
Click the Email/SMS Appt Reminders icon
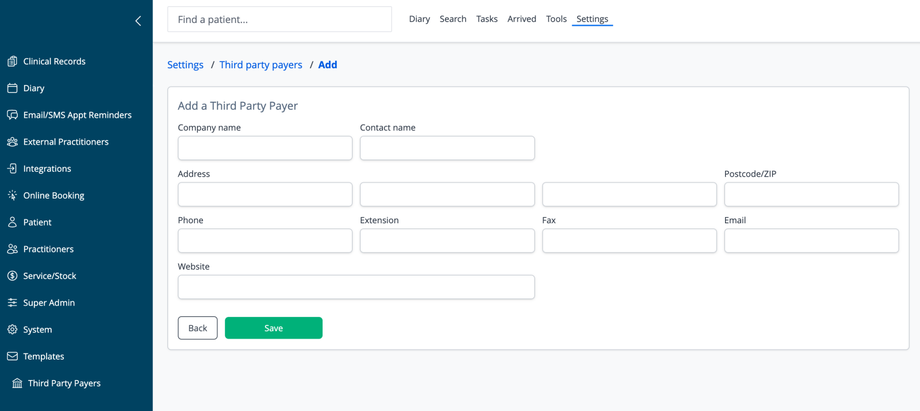pyautogui.click(x=12, y=115)
